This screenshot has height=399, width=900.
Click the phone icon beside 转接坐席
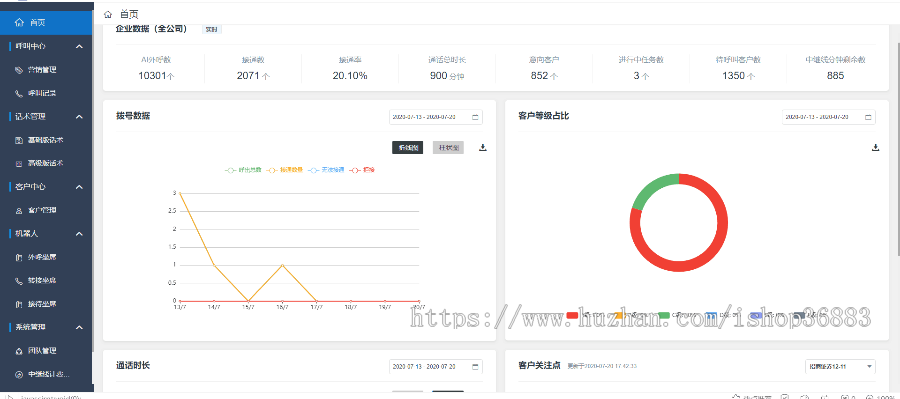click(19, 281)
